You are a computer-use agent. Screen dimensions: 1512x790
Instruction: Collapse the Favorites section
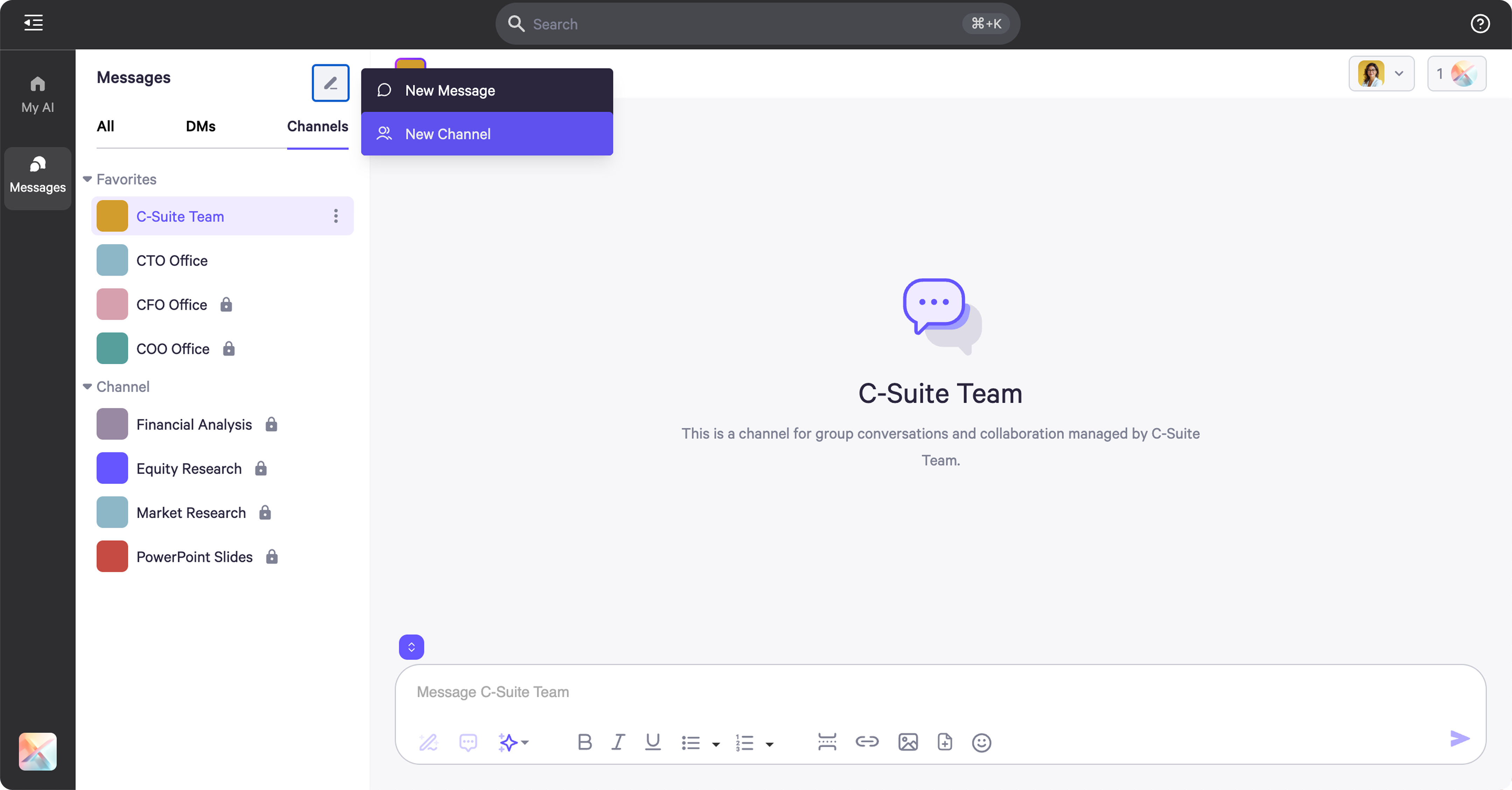[x=87, y=179]
